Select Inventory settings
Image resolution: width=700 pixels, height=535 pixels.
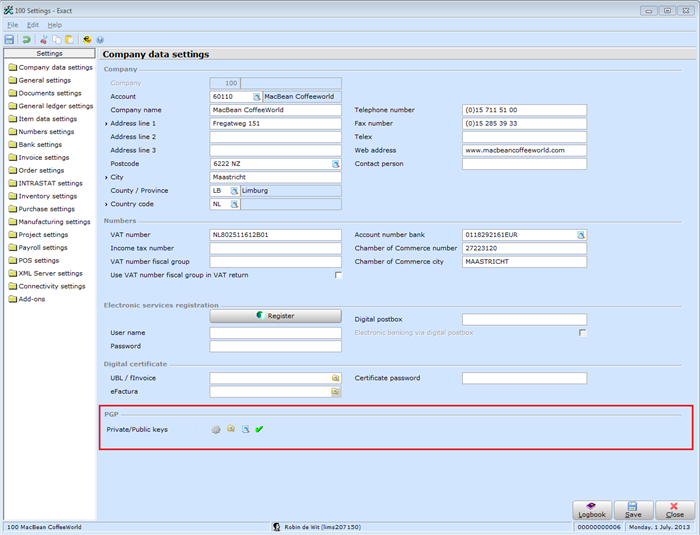click(x=43, y=196)
